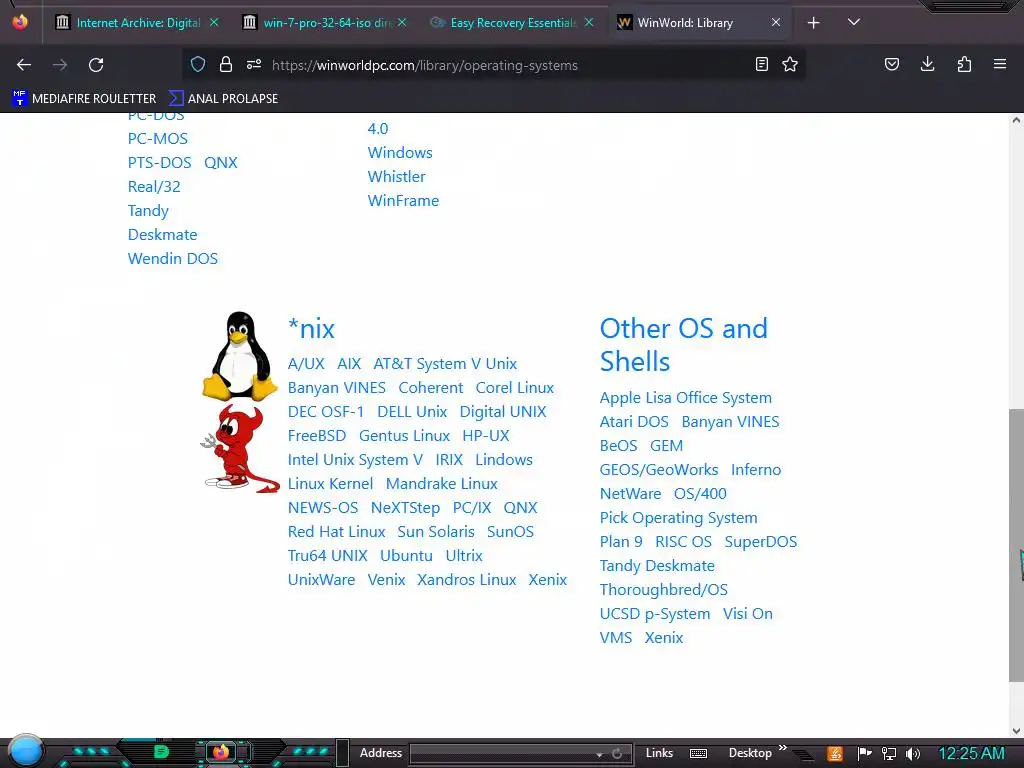Open Apple Lisa Office System link
Viewport: 1024px width, 768px height.
pos(686,398)
